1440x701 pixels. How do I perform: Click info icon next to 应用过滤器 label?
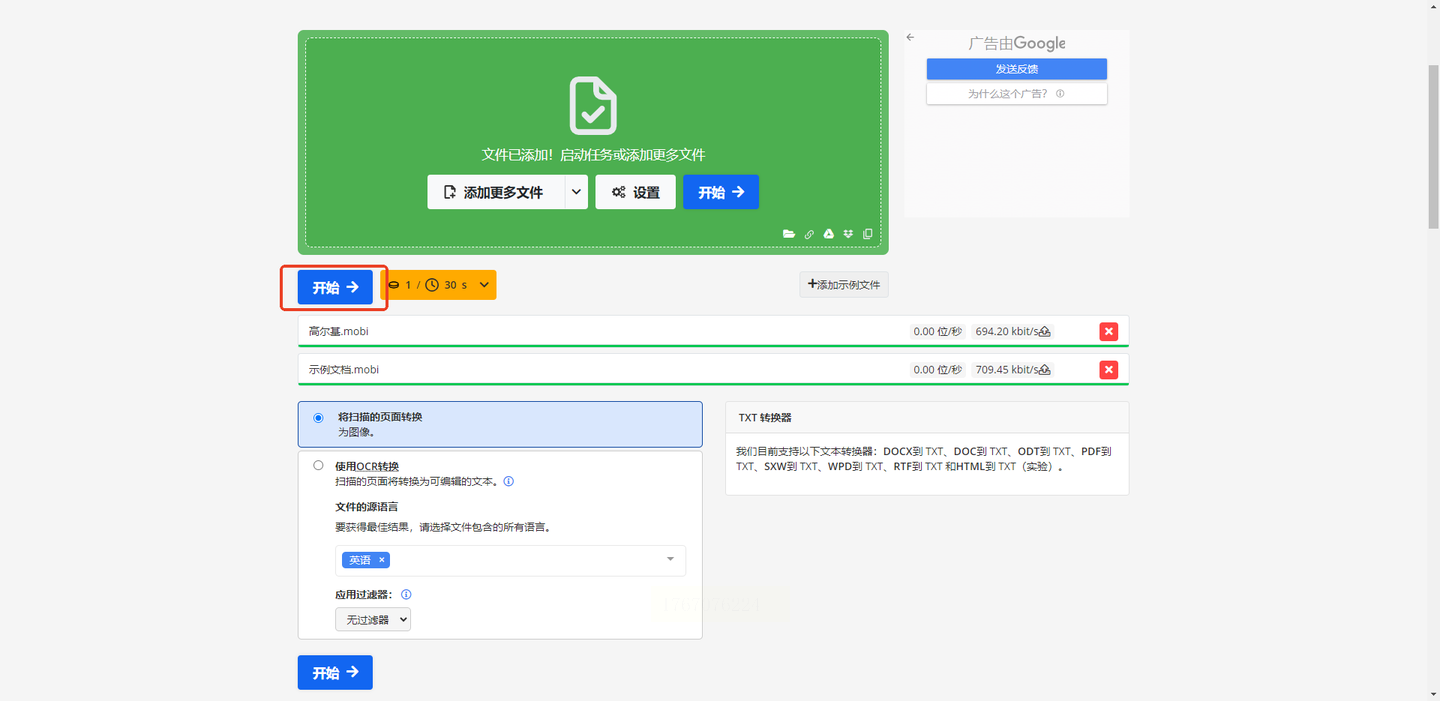point(406,594)
